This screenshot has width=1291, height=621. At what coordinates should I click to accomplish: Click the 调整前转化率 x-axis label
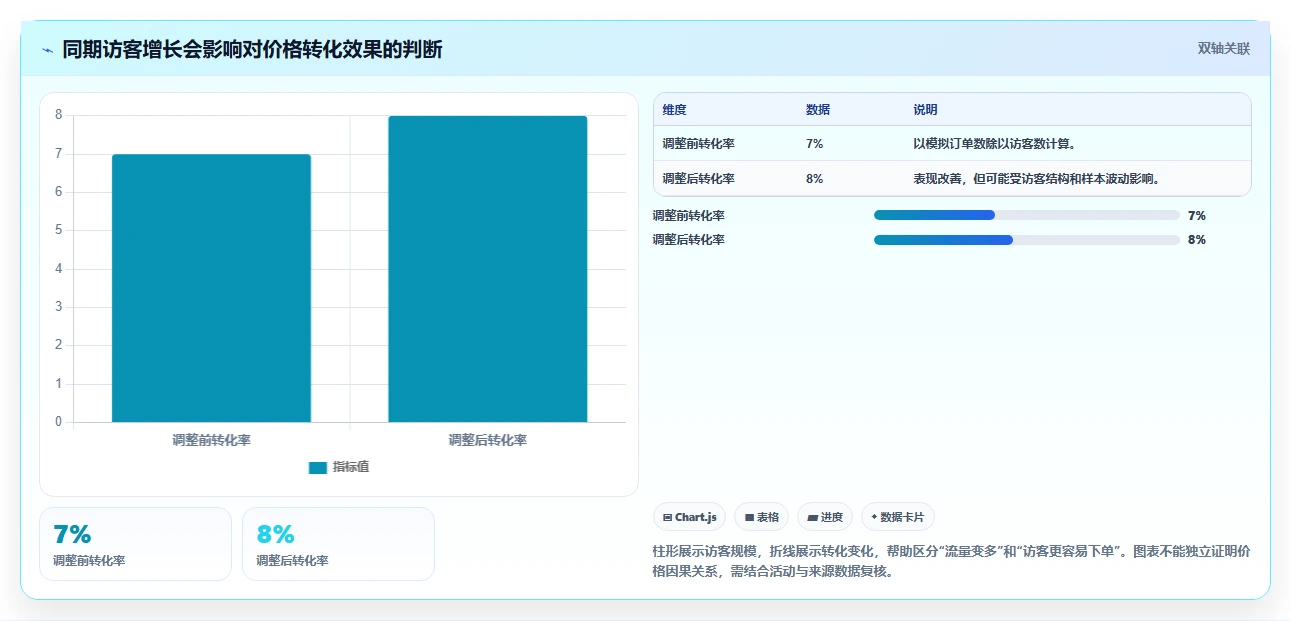(x=211, y=440)
